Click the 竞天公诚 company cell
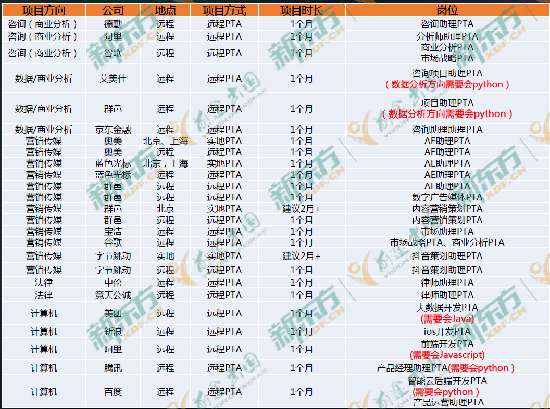Screen dimensions: 550x409 113,295
